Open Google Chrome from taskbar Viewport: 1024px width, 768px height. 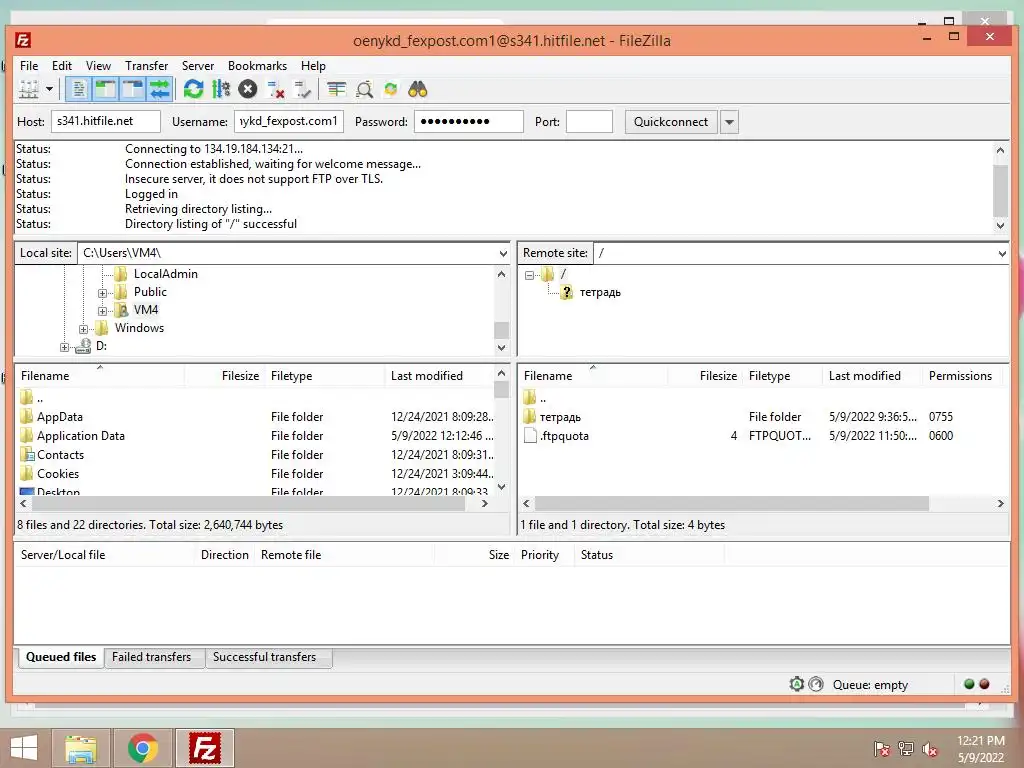[x=142, y=748]
